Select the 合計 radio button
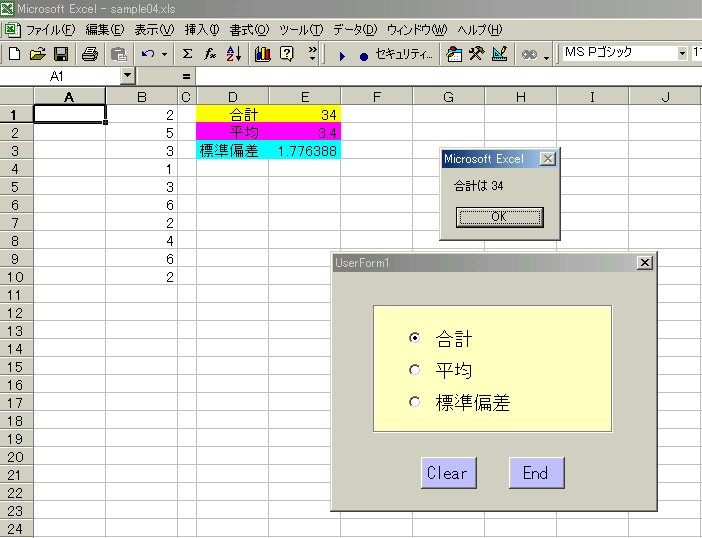Viewport: 702px width, 538px height. pos(415,338)
